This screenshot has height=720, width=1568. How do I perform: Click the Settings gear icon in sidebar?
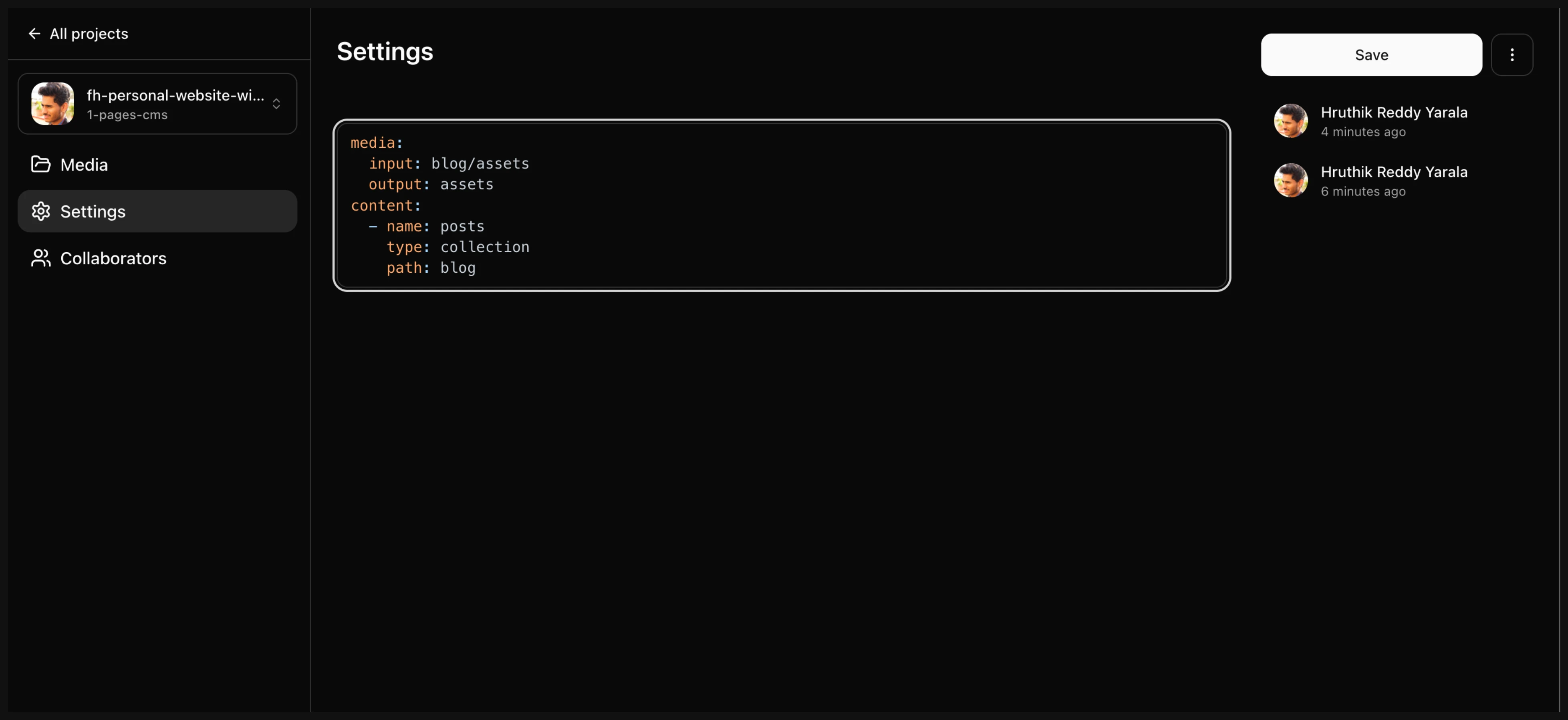point(41,211)
